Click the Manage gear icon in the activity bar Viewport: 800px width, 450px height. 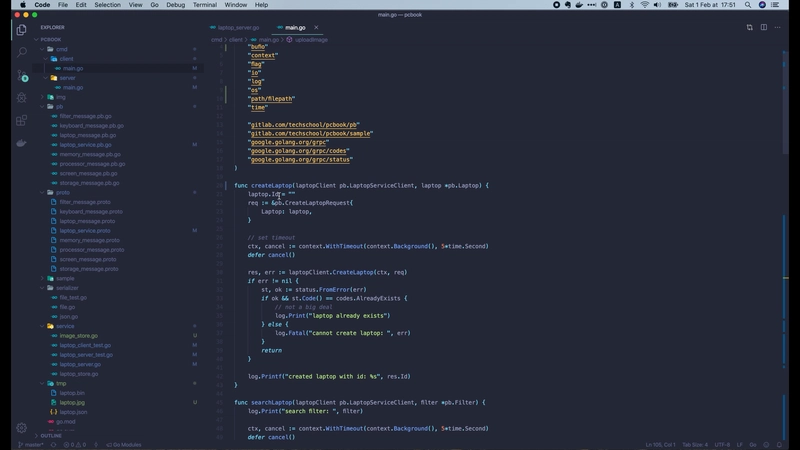pos(21,428)
